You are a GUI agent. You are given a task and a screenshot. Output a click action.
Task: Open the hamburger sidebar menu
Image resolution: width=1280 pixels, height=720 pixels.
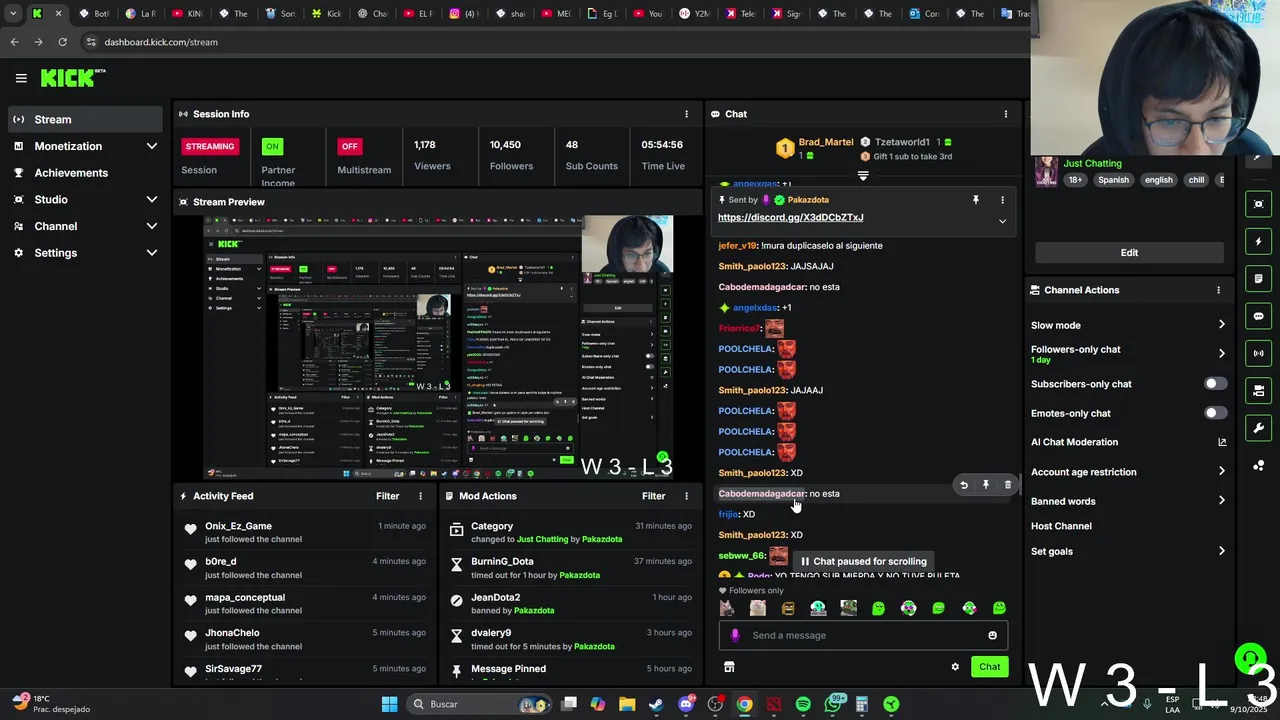(x=21, y=78)
